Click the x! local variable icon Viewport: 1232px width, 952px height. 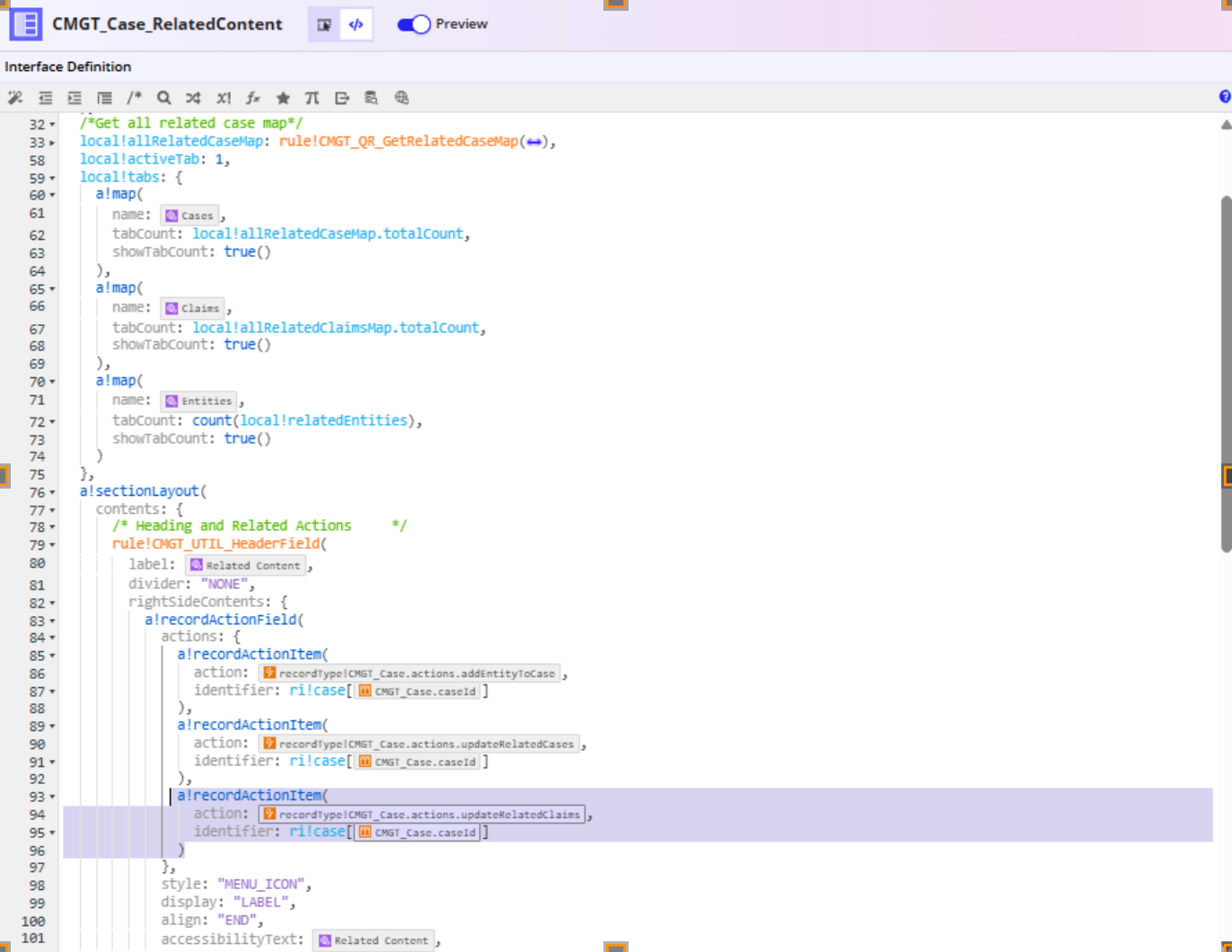224,98
